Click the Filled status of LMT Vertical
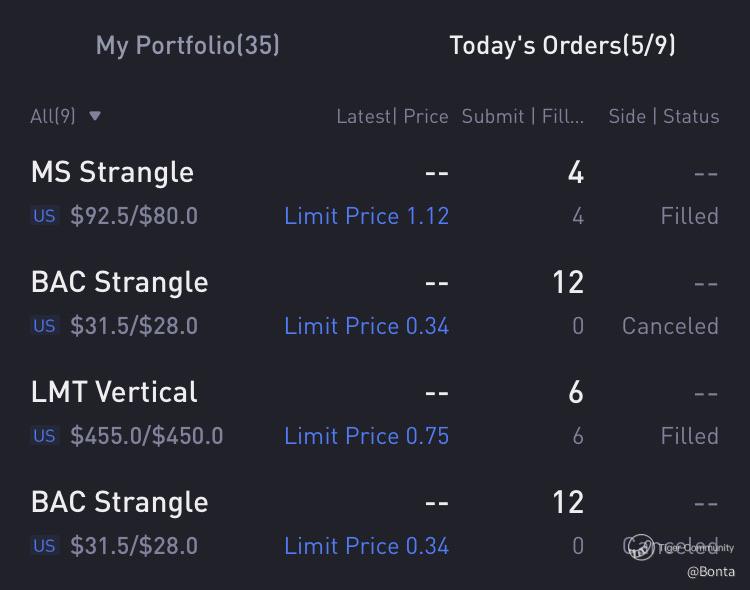This screenshot has width=750, height=590. point(689,436)
